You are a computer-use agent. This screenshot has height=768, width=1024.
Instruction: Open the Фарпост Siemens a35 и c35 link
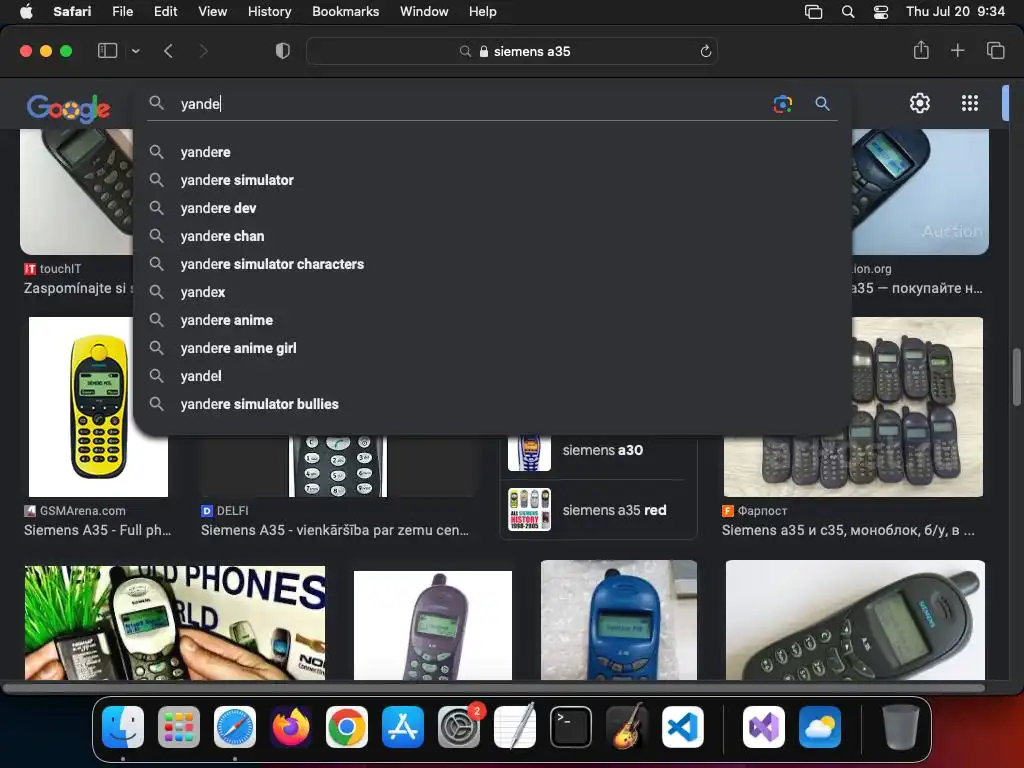tap(848, 530)
